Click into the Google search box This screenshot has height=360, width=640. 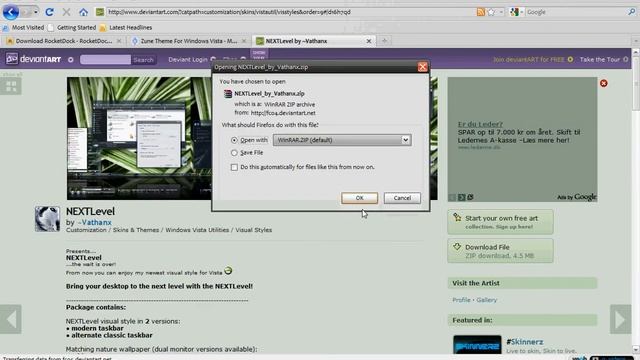click(576, 12)
